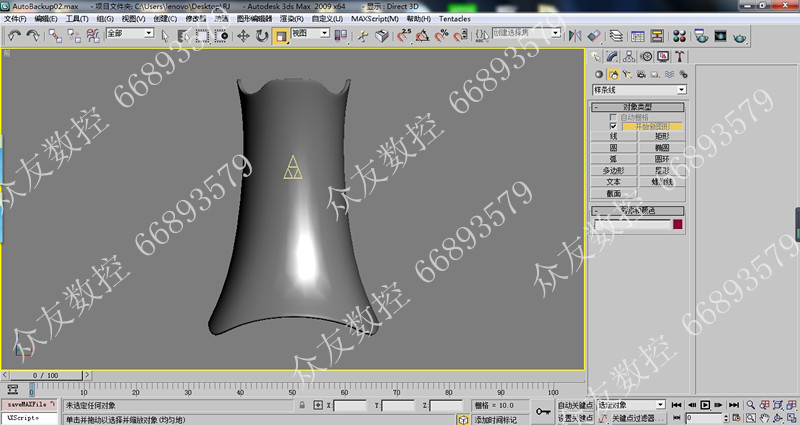This screenshot has height=425, width=800.
Task: Select the Geometry sphere category icon
Action: (x=599, y=74)
